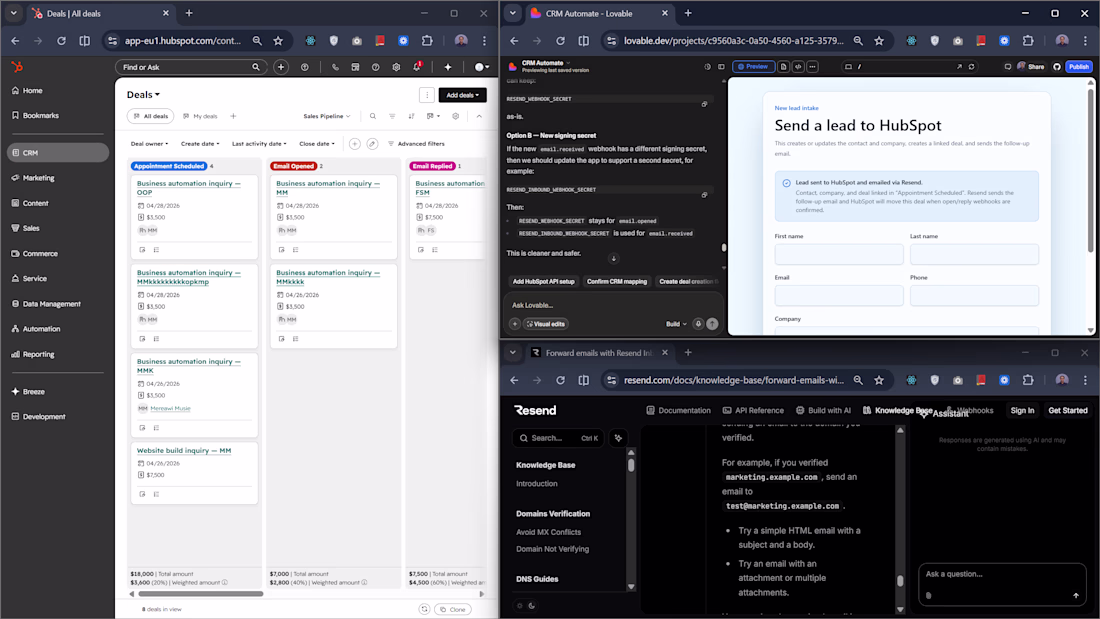
Task: Click the search icon in Deals toolbar
Action: point(373,117)
